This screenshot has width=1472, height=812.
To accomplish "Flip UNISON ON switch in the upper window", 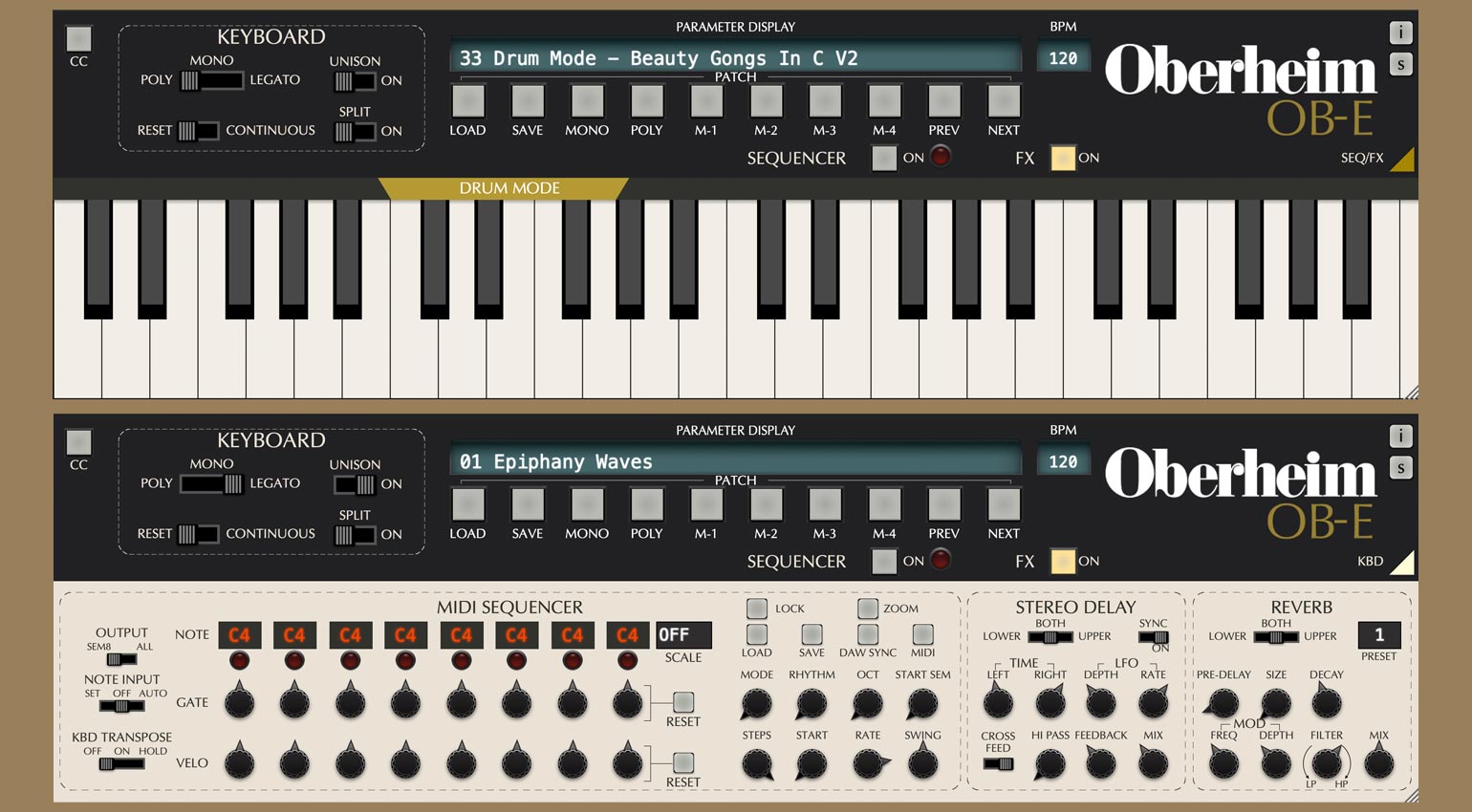I will pyautogui.click(x=354, y=81).
